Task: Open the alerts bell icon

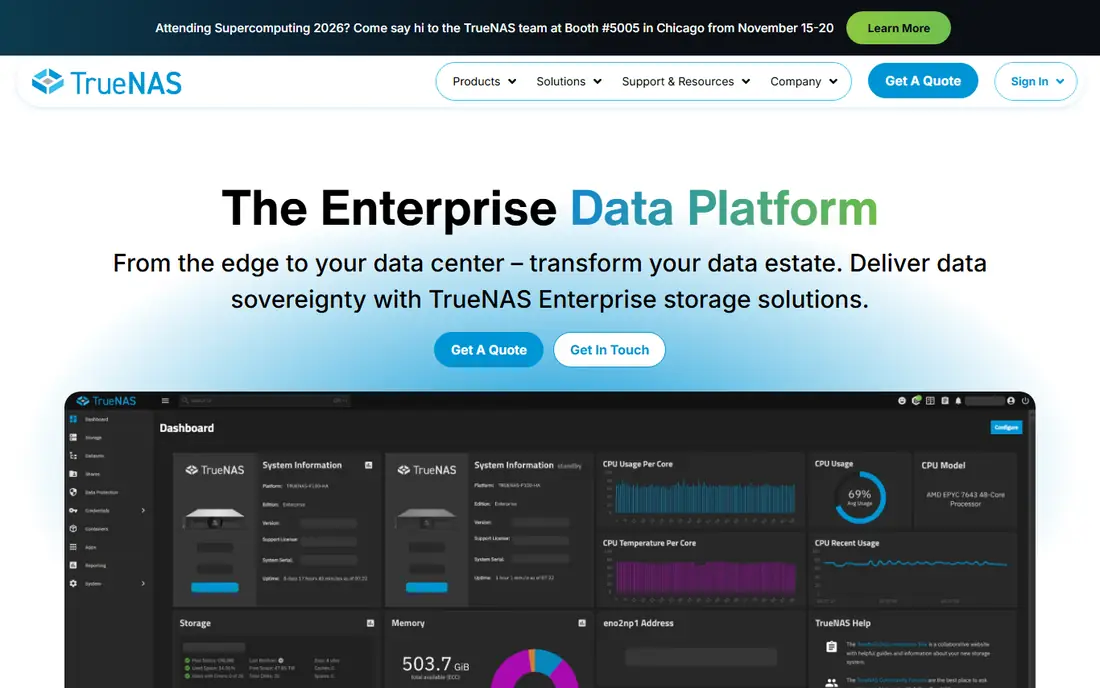Action: 958,401
